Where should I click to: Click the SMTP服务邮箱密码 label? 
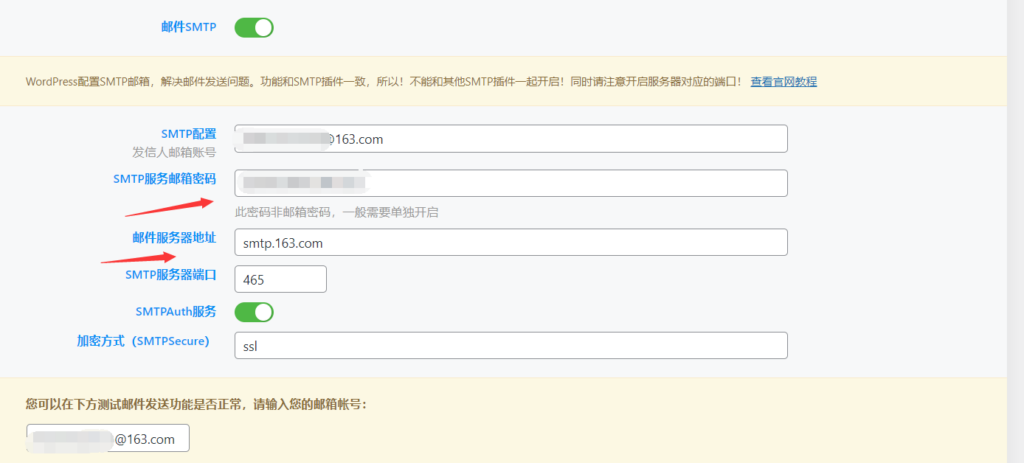click(165, 178)
